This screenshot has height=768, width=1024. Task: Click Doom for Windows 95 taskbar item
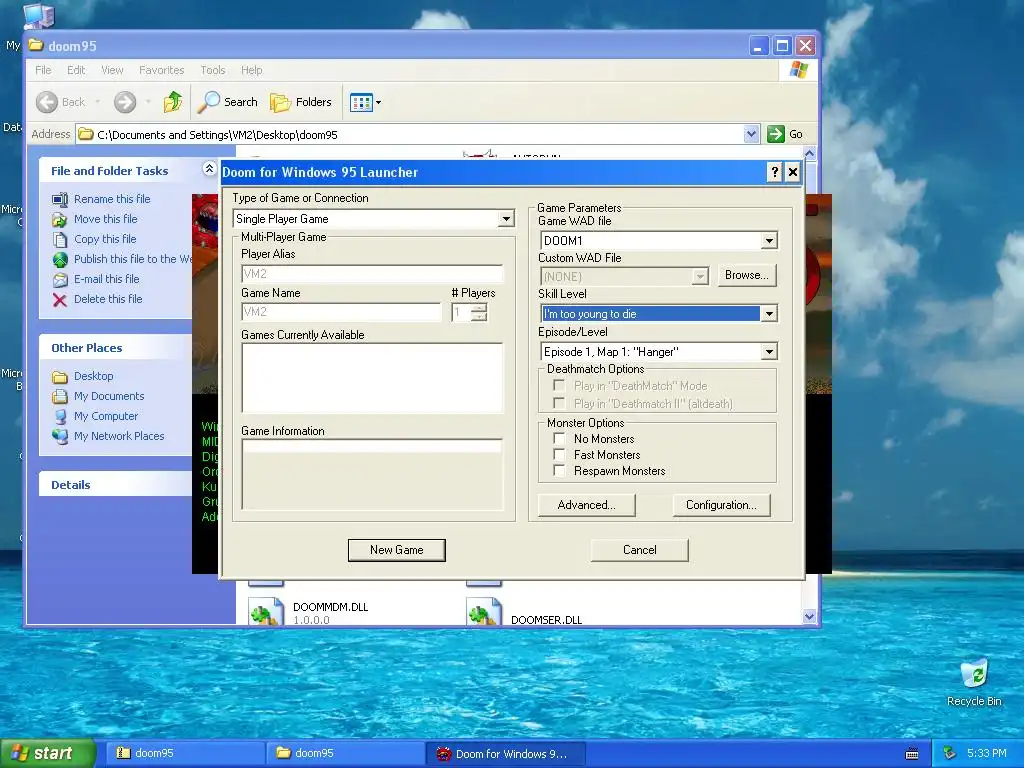(x=505, y=754)
